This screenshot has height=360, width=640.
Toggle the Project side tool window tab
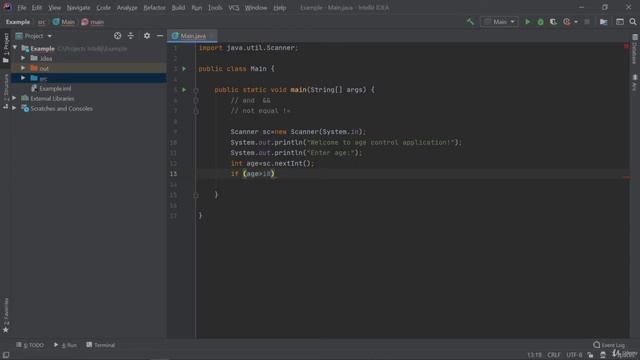tap(6, 48)
